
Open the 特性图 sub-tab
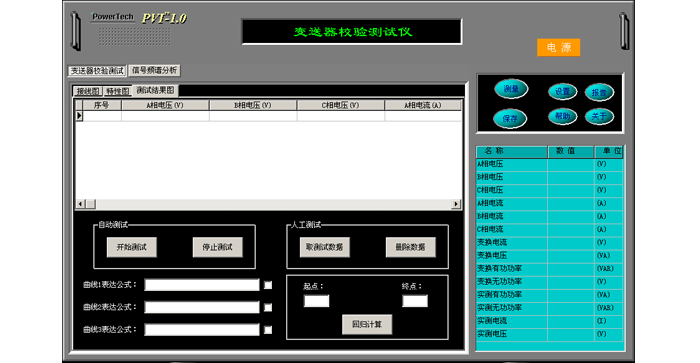118,91
